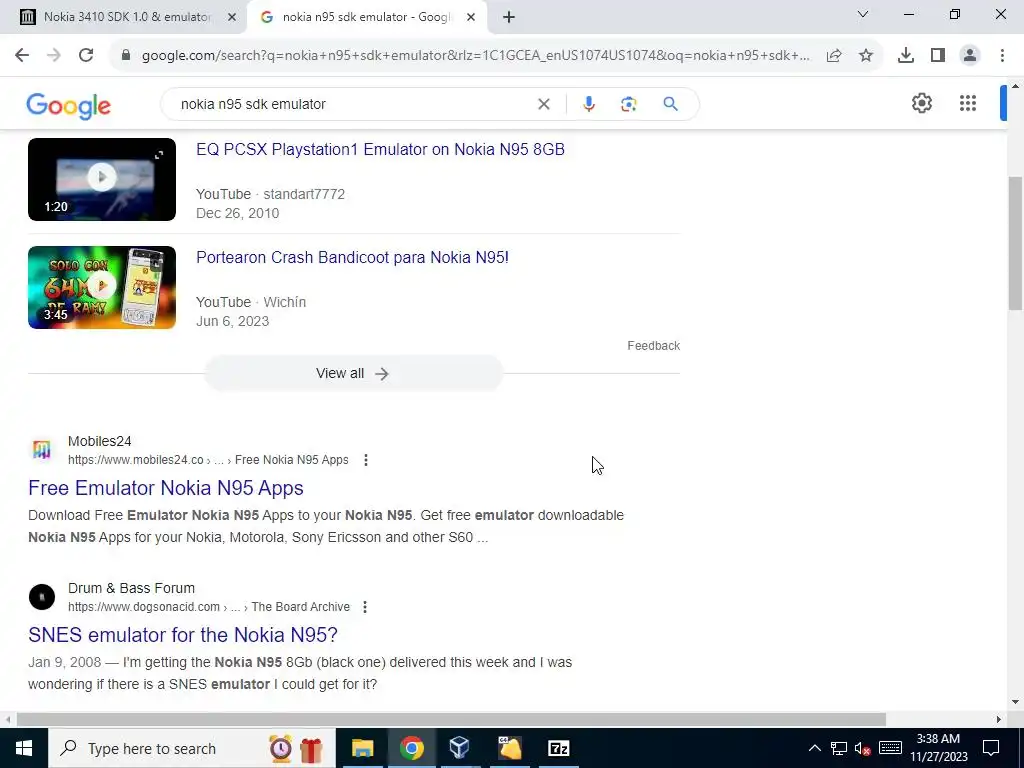1024x768 pixels.
Task: Open Google quick settings gear
Action: click(921, 103)
